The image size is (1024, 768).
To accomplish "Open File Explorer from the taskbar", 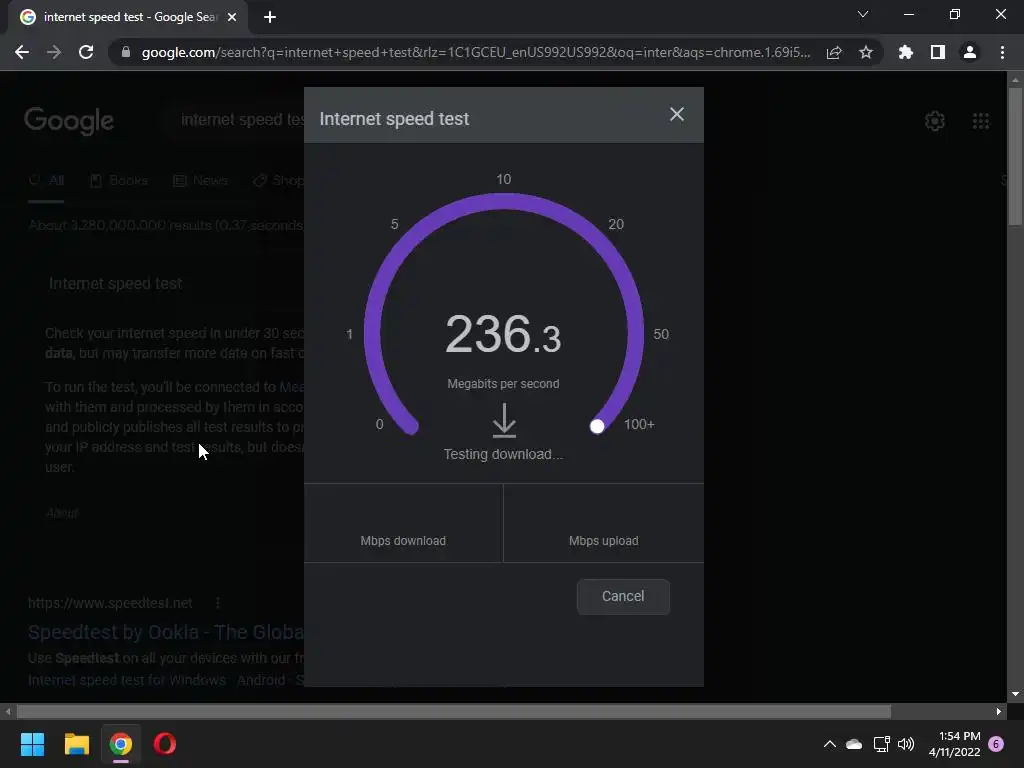I will (x=76, y=744).
